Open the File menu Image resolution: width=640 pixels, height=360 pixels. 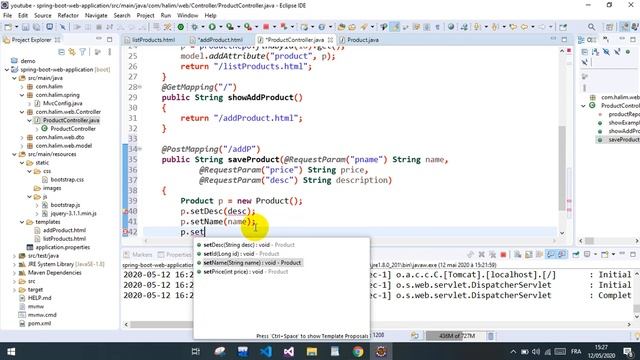pos(7,16)
